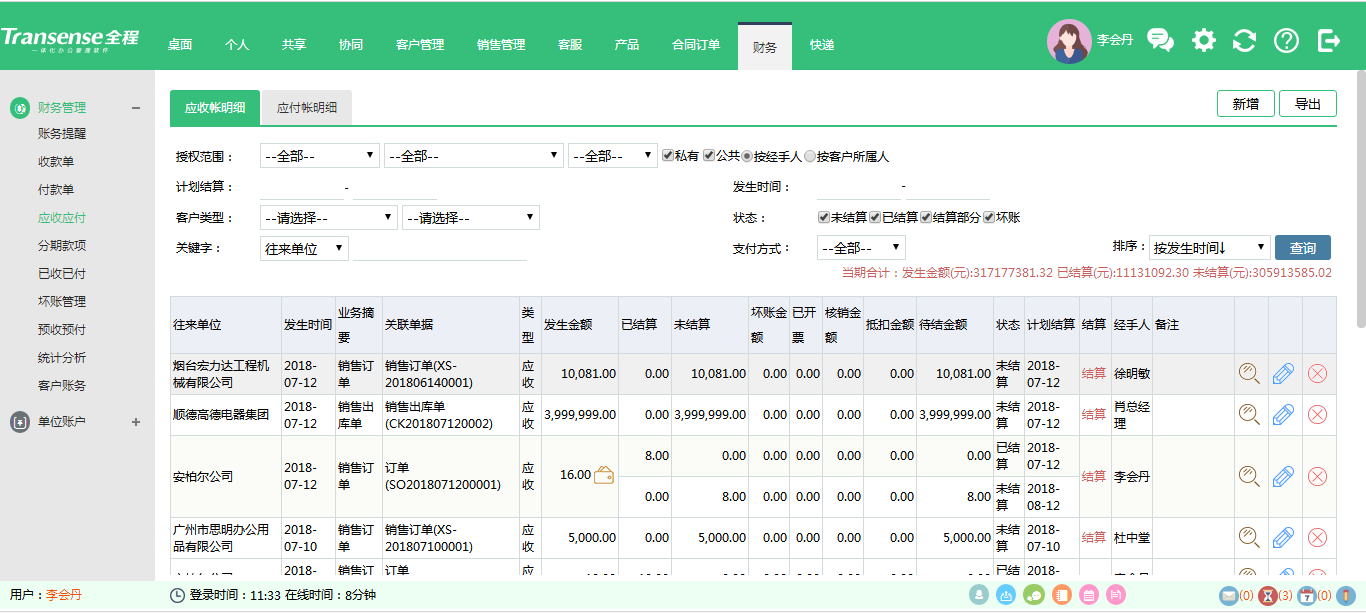Click the 李会丹 user avatar

click(x=1069, y=41)
